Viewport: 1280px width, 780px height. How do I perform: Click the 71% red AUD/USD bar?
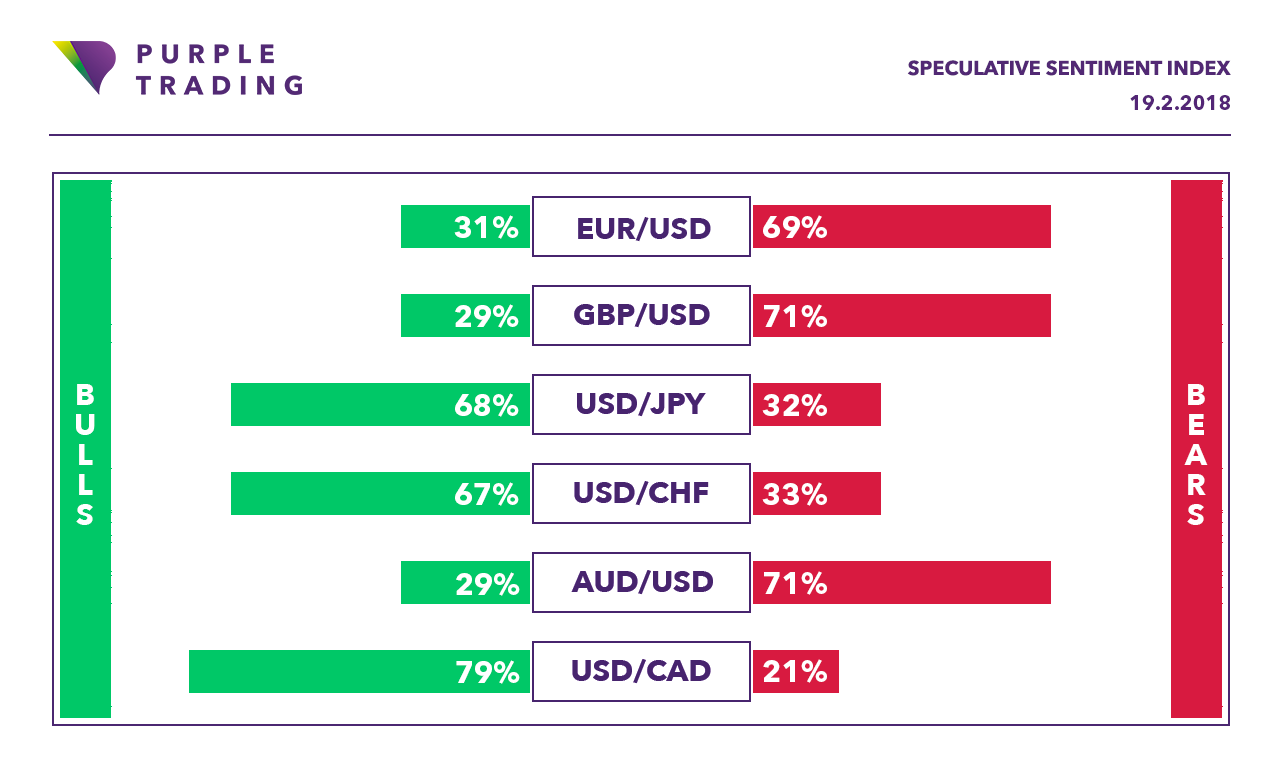pyautogui.click(x=902, y=582)
